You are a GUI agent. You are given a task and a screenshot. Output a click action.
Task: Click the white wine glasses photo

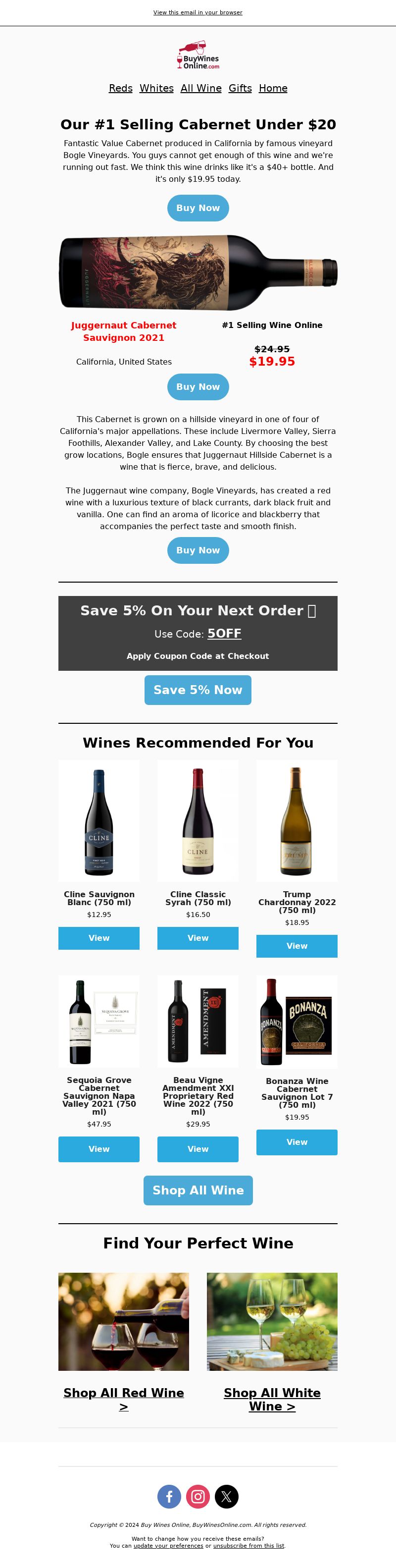click(272, 1321)
